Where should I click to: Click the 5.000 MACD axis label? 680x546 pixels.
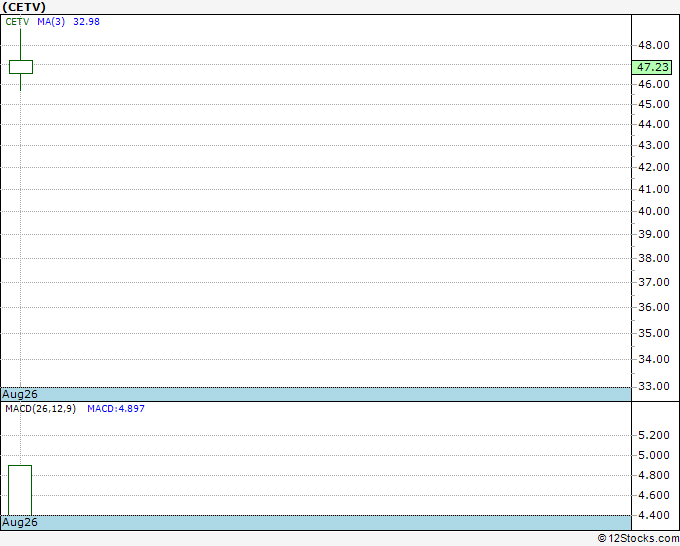(x=654, y=455)
